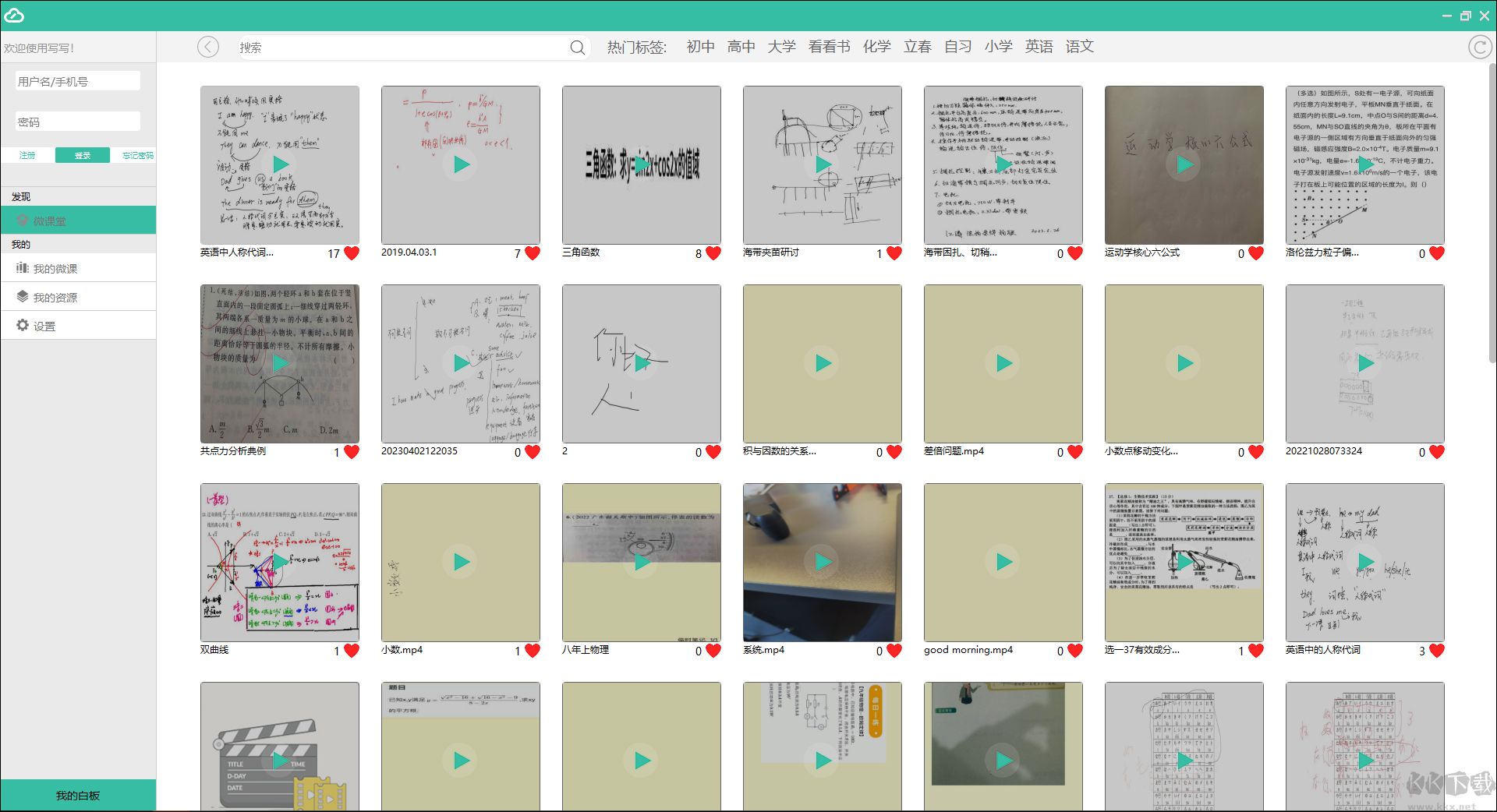This screenshot has height=812, width=1497.
Task: Click the 登录 login button
Action: click(x=83, y=155)
